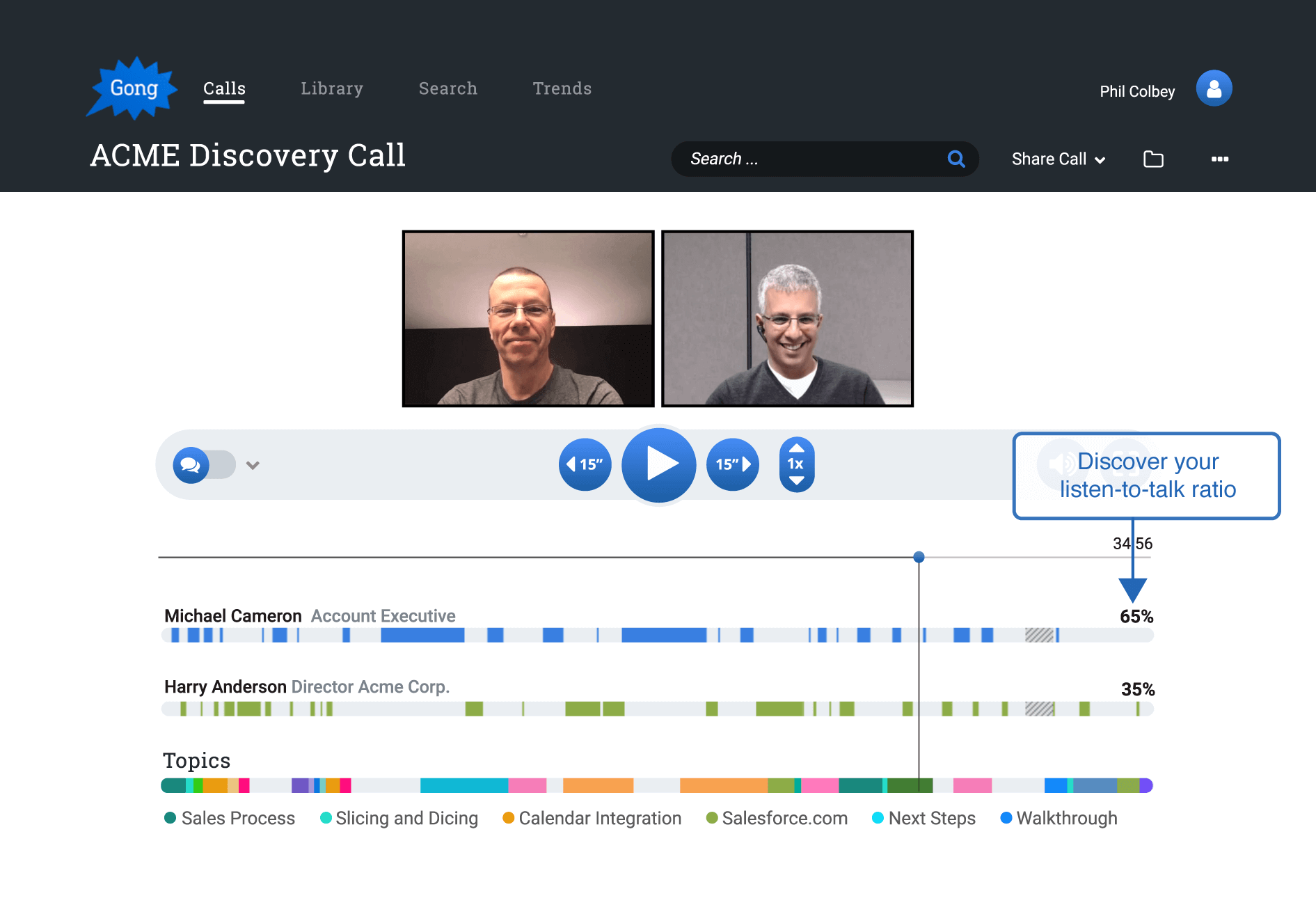The height and width of the screenshot is (905, 1316).
Task: Increase playback speed with up arrow
Action: (797, 448)
